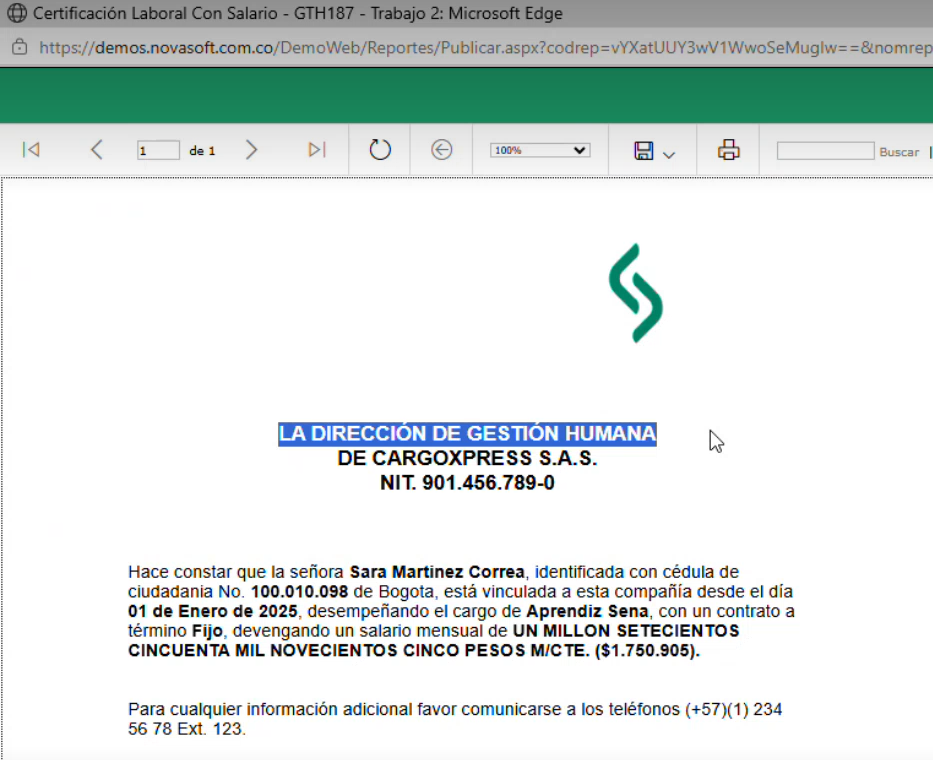View site security lock icon

(x=20, y=46)
